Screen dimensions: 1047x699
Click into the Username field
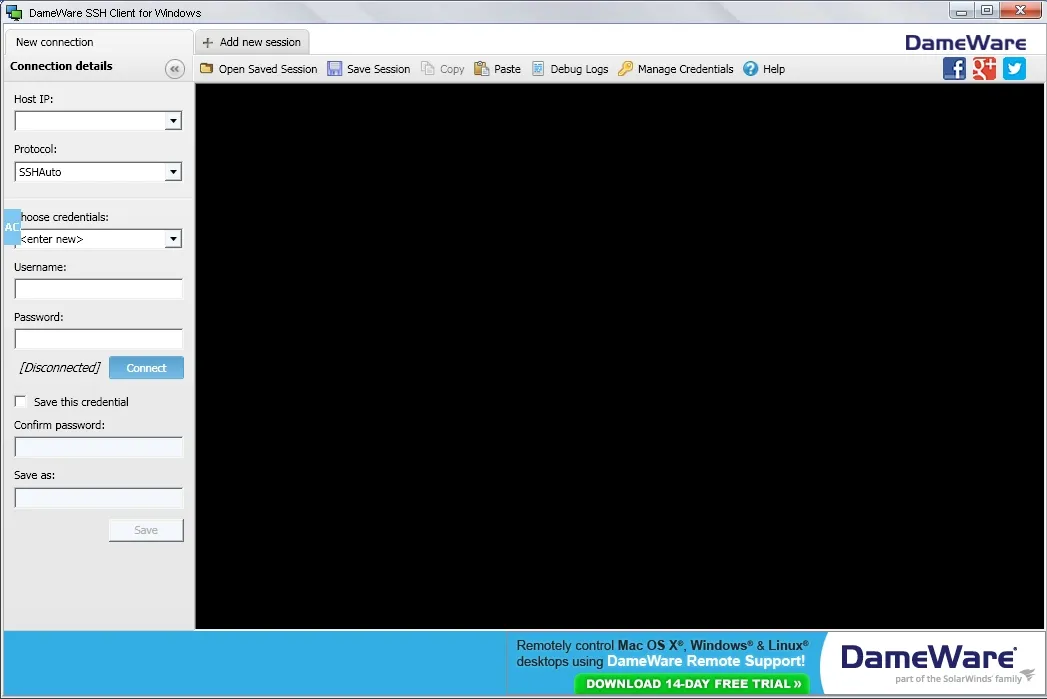tap(98, 289)
